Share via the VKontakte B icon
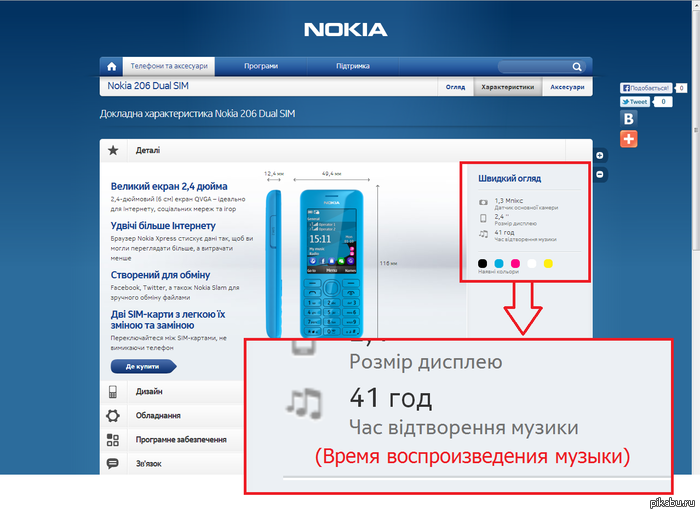The height and width of the screenshot is (514, 700). click(629, 118)
